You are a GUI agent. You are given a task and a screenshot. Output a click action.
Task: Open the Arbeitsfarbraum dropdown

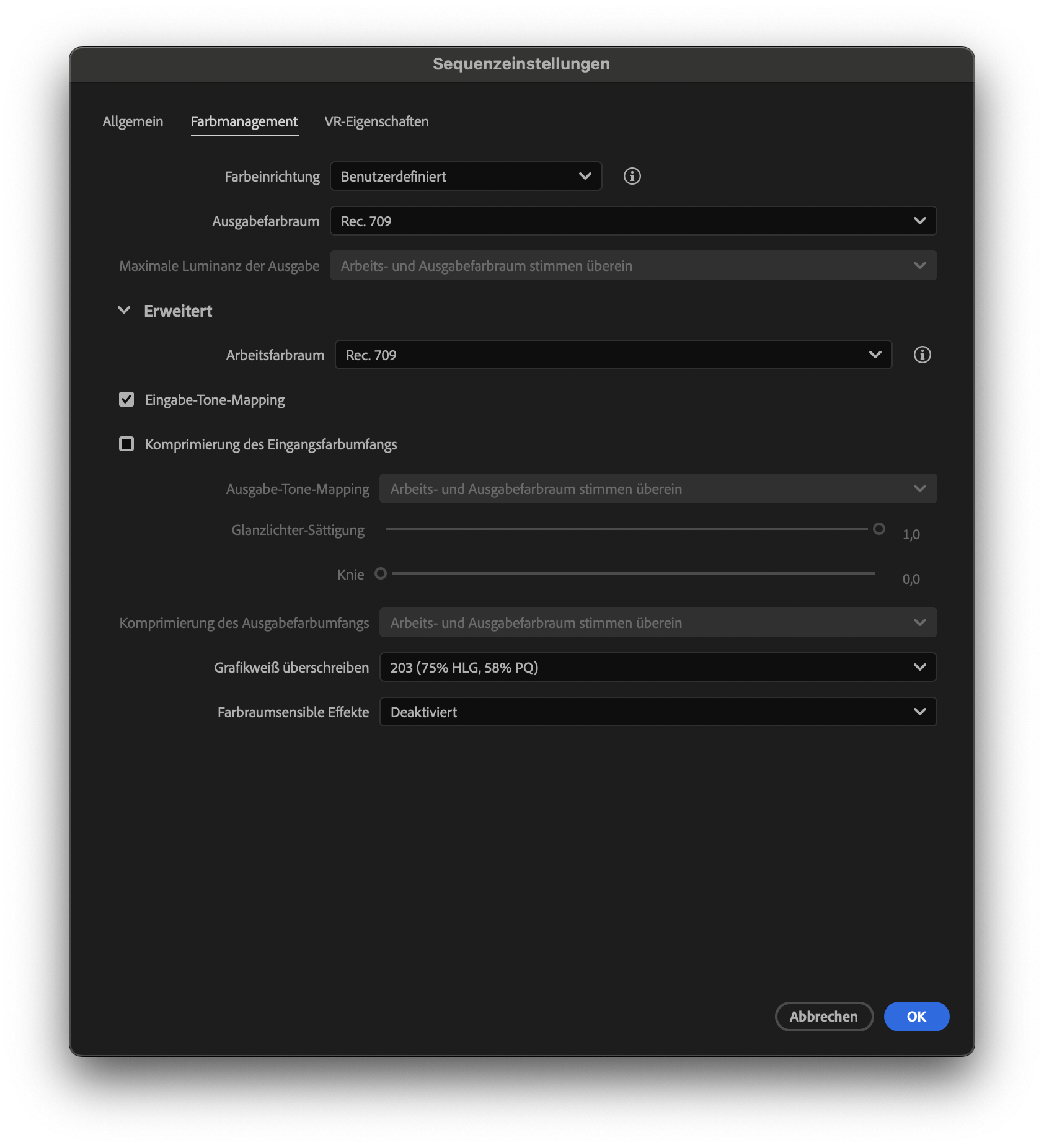click(613, 355)
